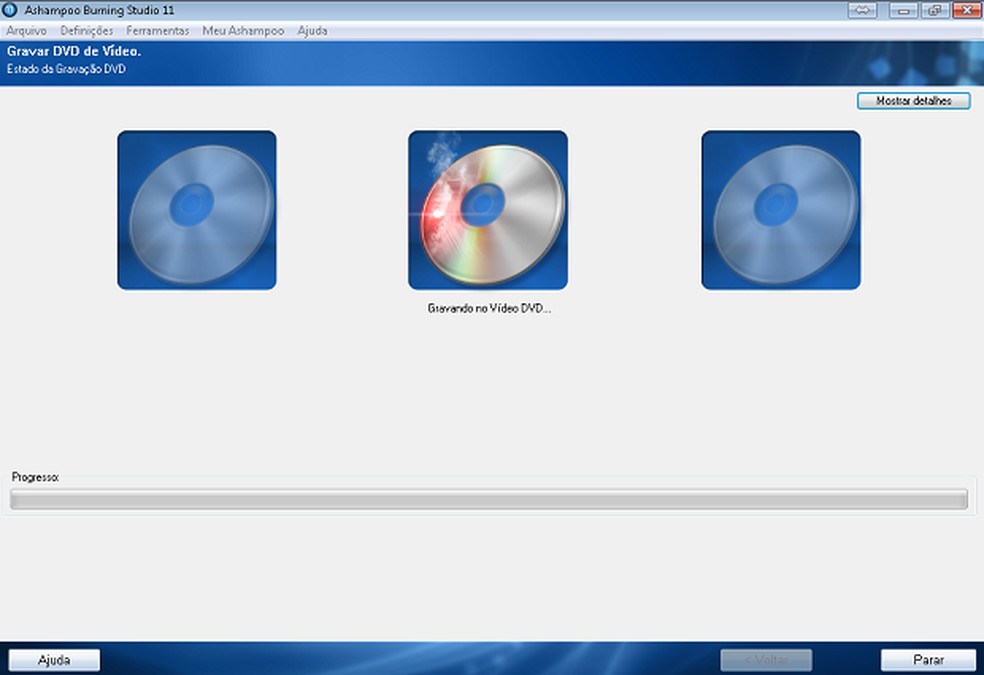Click the burn progress bar
The height and width of the screenshot is (675, 984).
point(489,499)
